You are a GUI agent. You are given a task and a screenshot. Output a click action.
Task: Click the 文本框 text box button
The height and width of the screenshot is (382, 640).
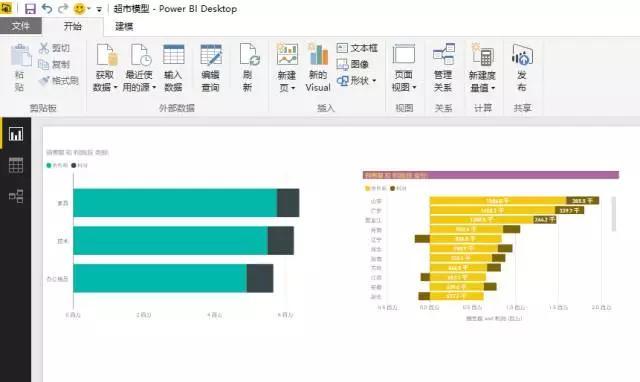point(357,48)
